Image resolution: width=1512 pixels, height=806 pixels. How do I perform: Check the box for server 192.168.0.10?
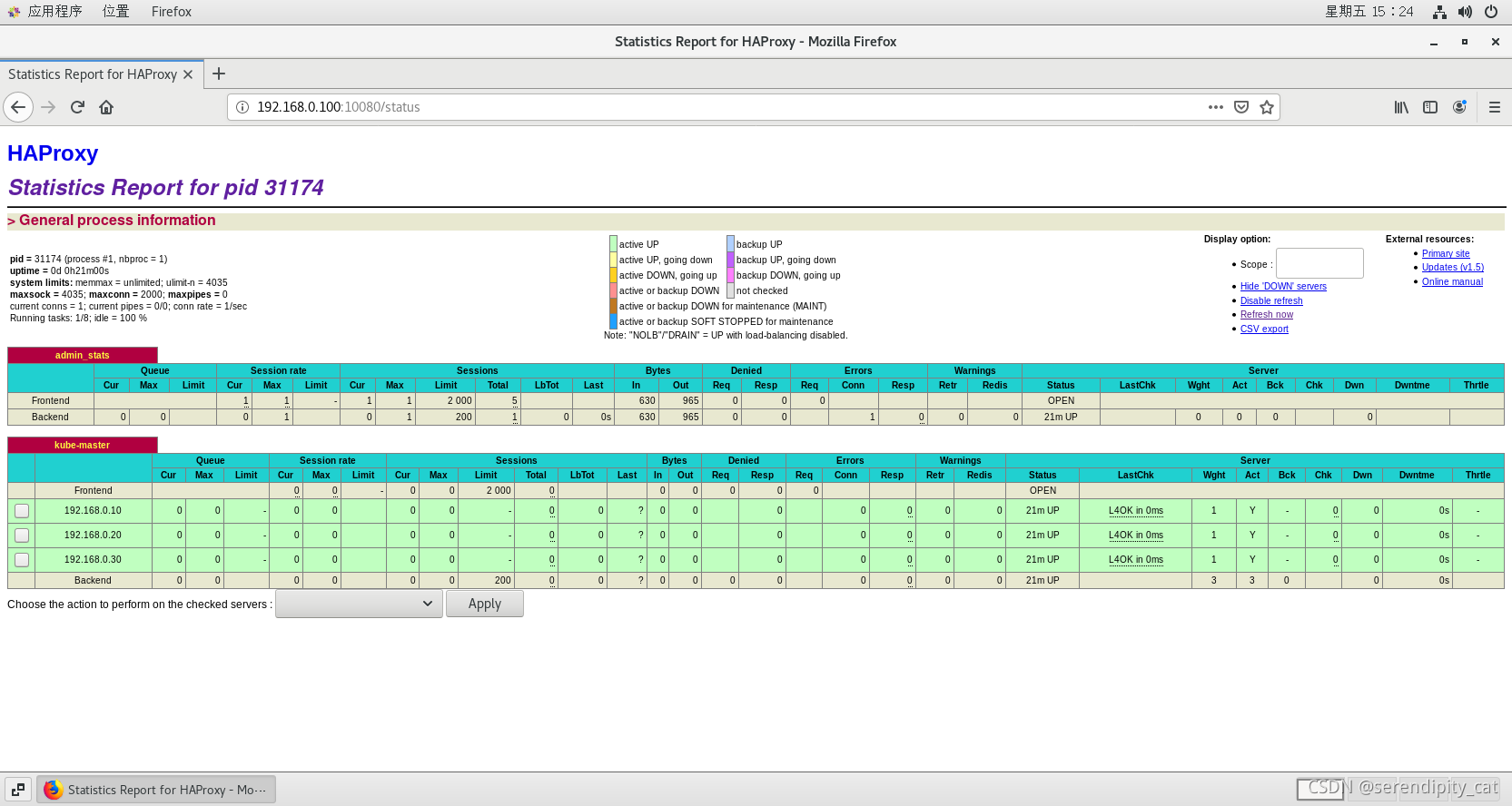22,511
